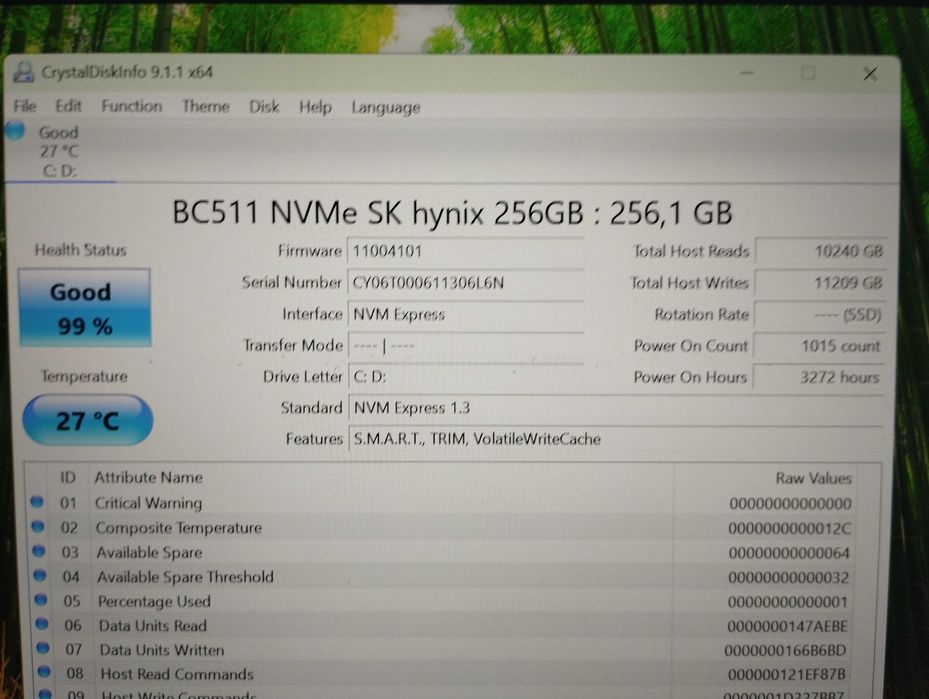Viewport: 929px width, 699px height.
Task: Click the Raw Values column header
Action: coord(813,478)
